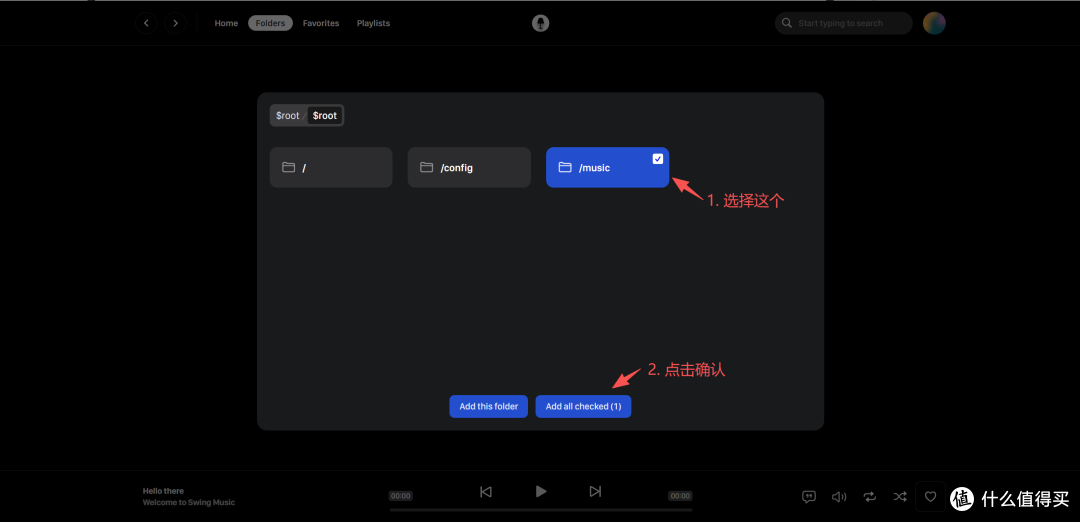Go forward with the right chevron button

coord(176,23)
